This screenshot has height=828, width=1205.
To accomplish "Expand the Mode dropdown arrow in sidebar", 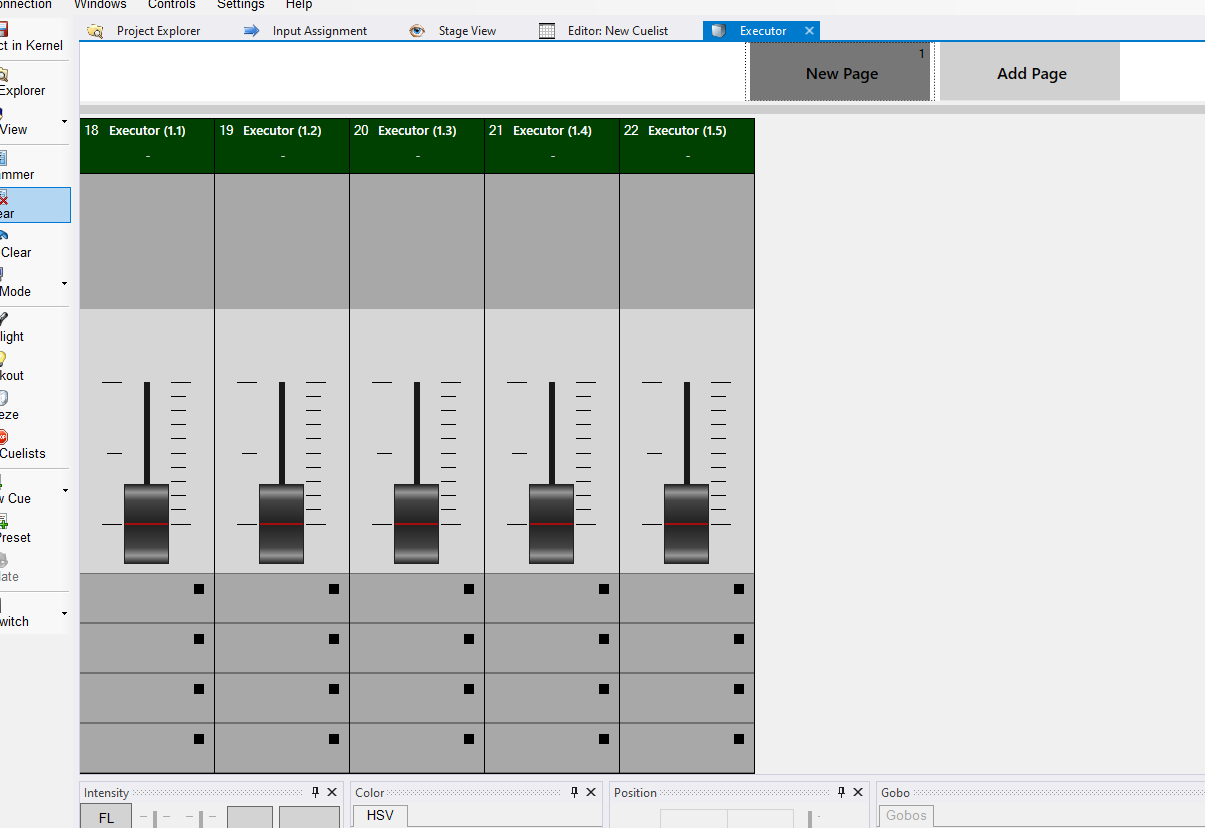I will pos(65,284).
